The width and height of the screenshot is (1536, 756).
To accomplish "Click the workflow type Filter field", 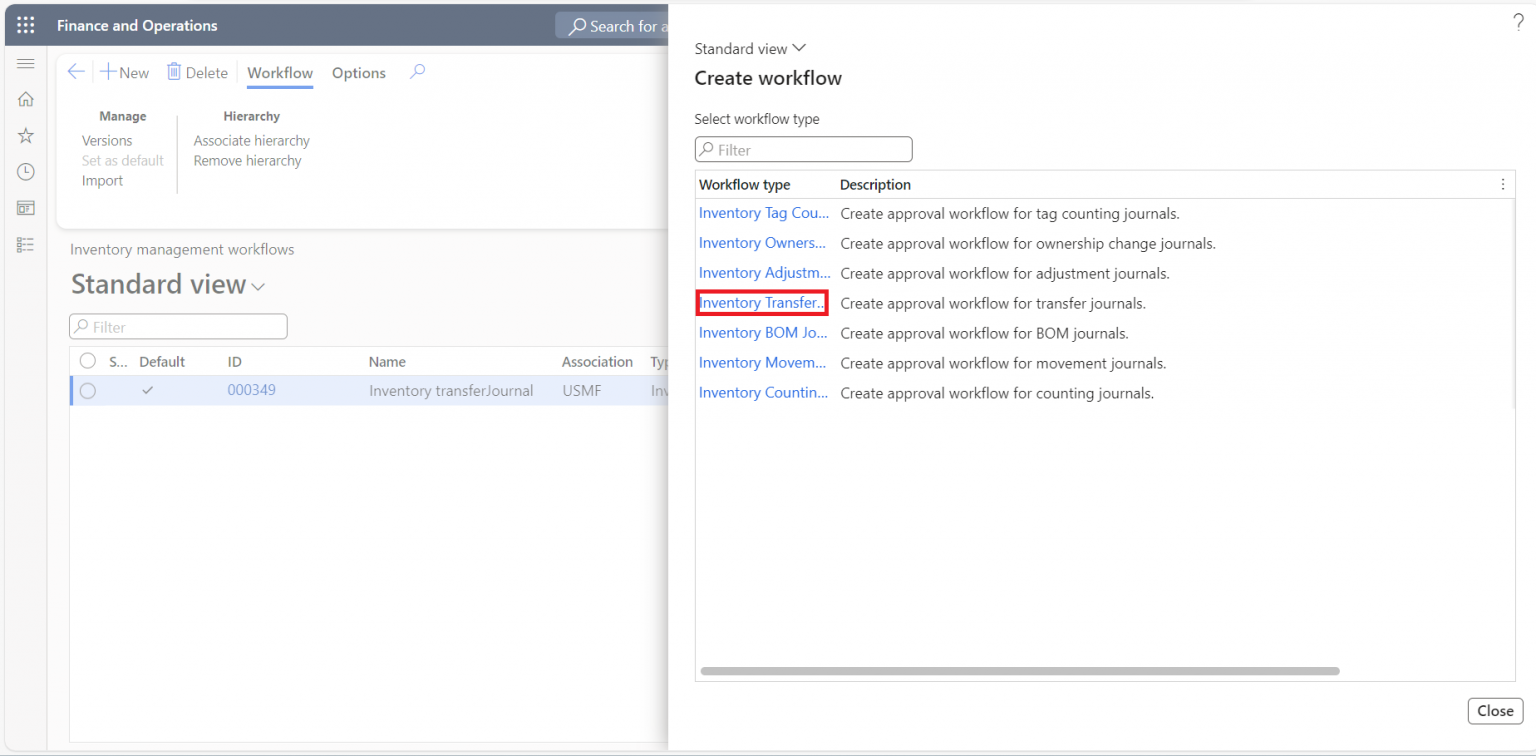I will click(x=803, y=149).
